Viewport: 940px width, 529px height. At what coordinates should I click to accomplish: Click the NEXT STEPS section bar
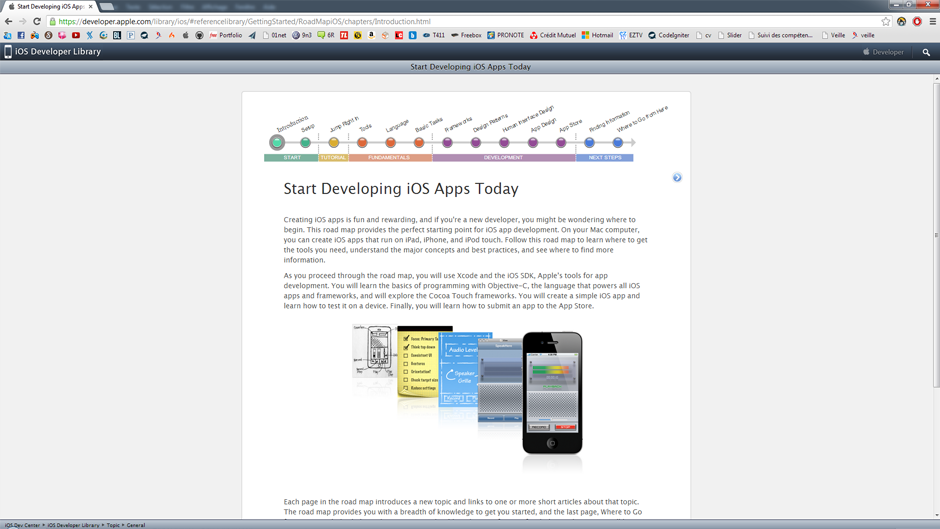pos(605,158)
